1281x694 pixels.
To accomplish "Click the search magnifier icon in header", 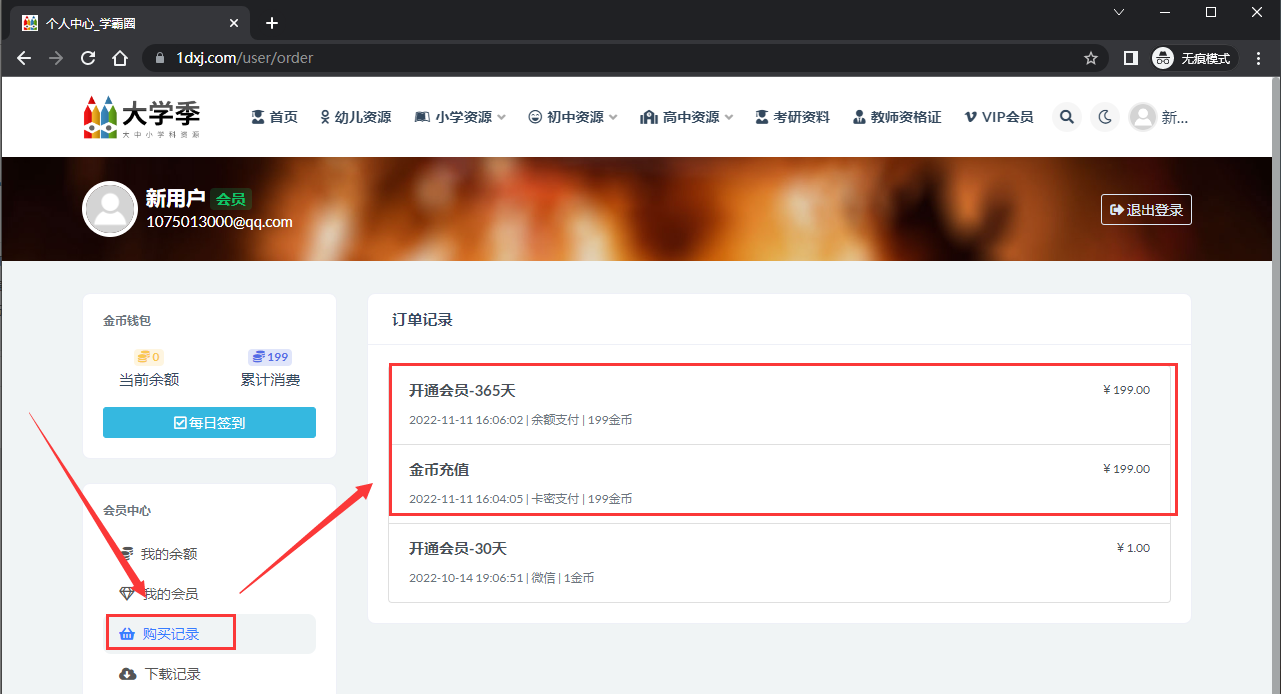I will 1067,117.
